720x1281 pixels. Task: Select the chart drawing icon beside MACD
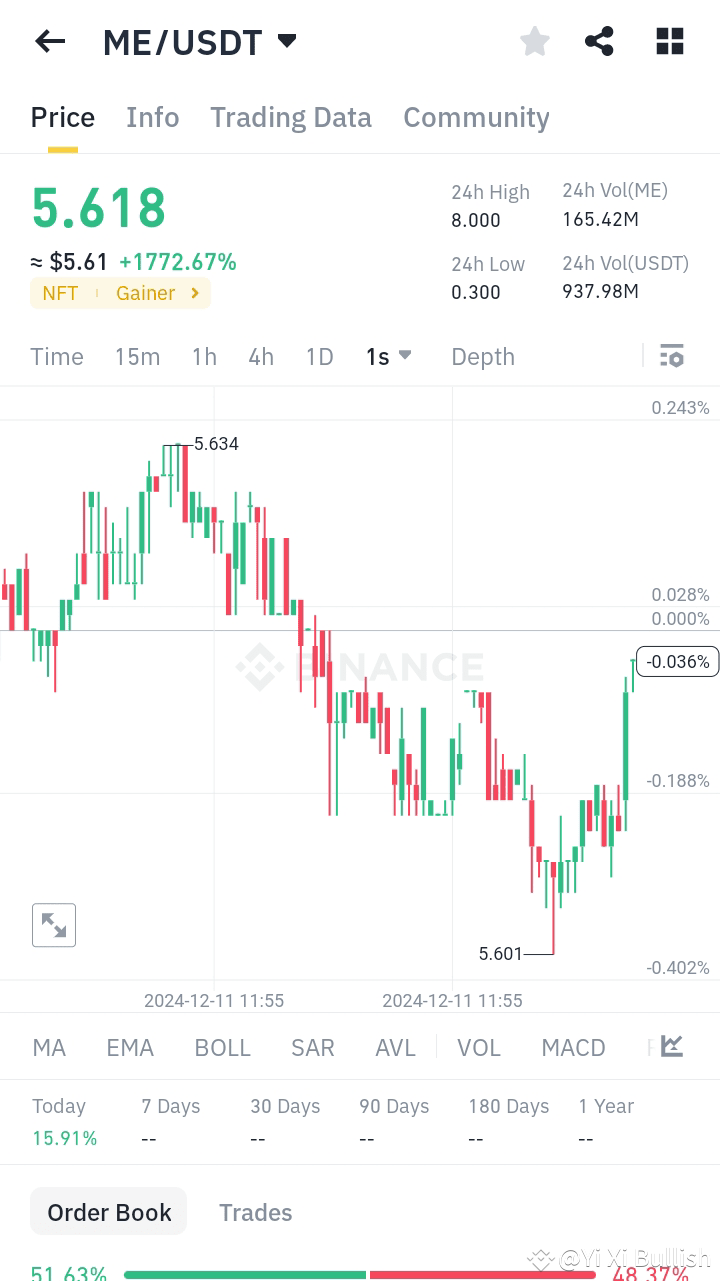[670, 1046]
